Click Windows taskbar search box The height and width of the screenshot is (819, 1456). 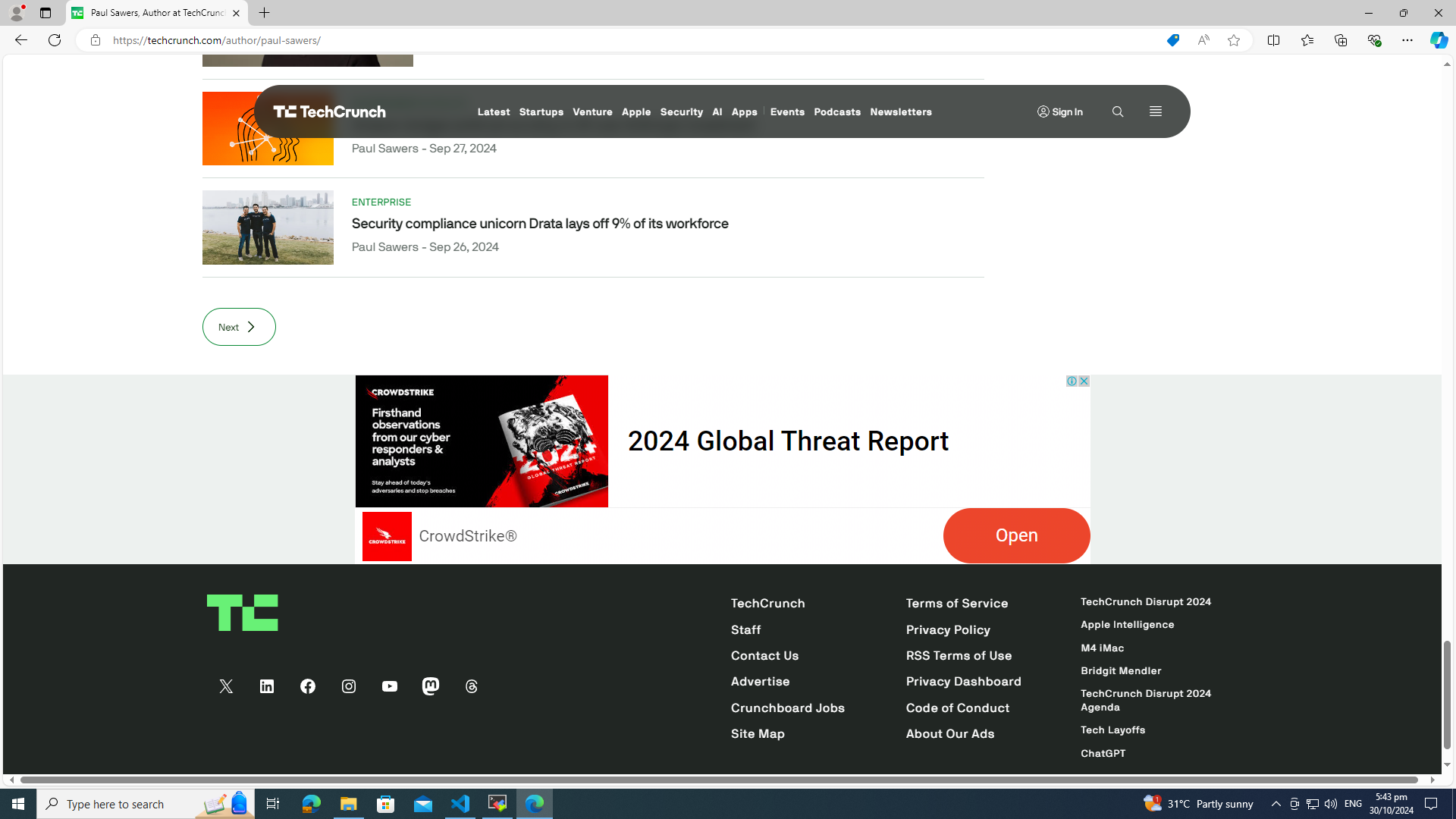[146, 804]
